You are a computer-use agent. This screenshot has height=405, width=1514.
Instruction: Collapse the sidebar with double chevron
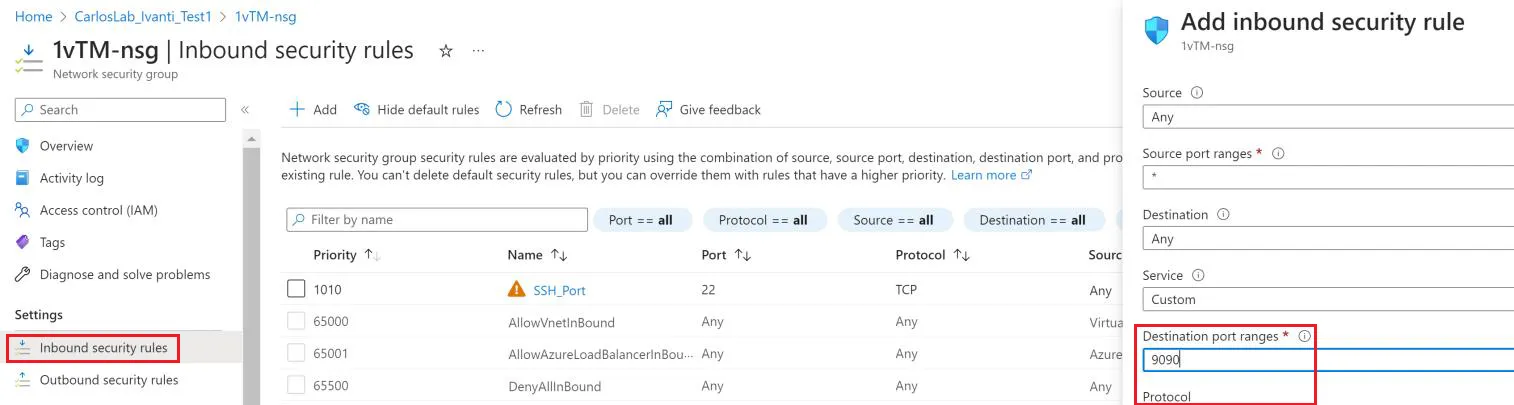245,110
